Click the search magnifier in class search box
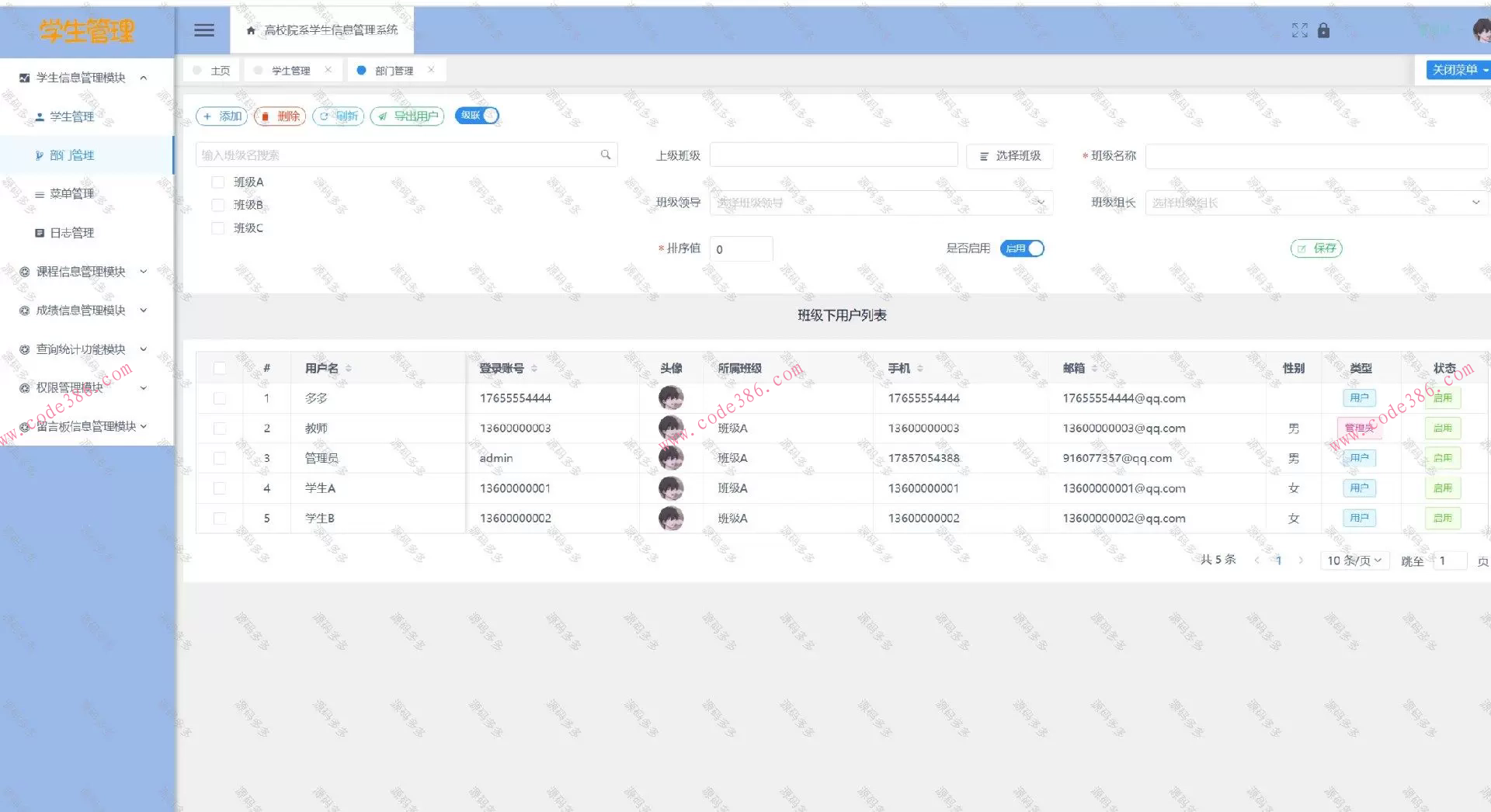 click(606, 154)
